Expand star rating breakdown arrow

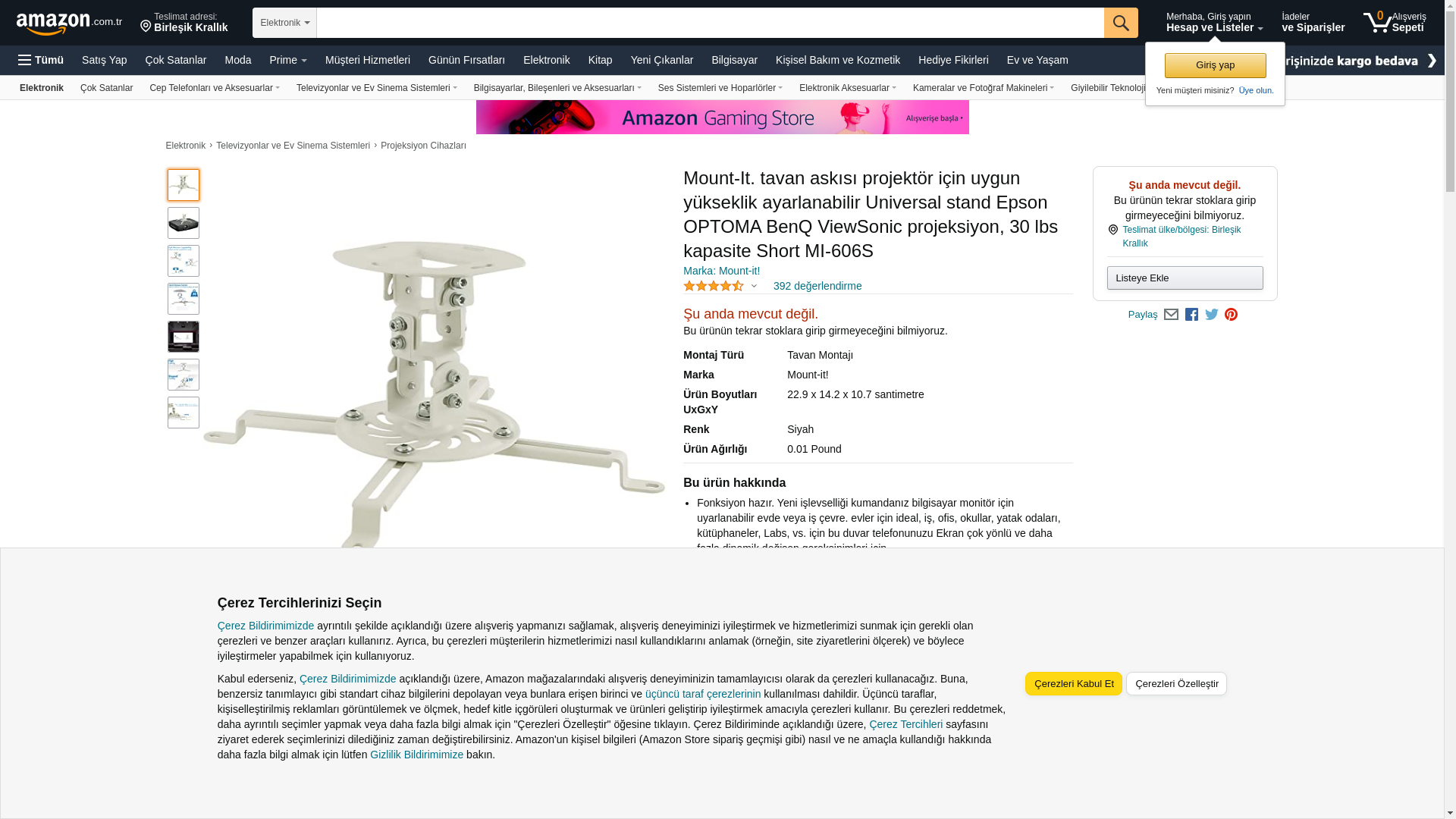click(x=754, y=286)
